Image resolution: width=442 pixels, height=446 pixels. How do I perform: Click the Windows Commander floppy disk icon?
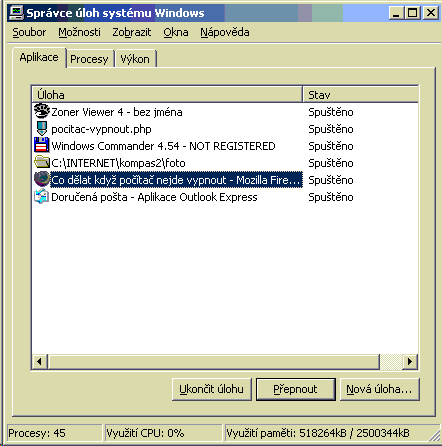pos(42,145)
